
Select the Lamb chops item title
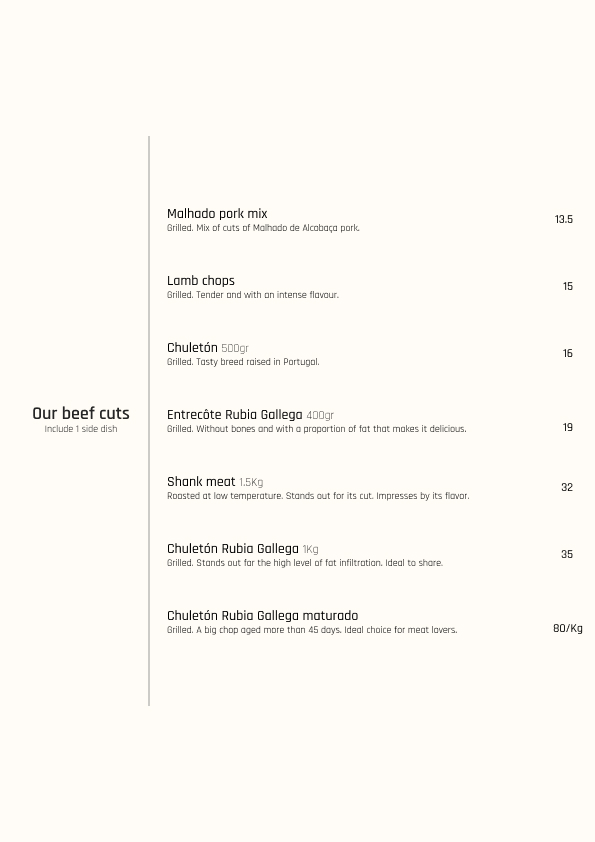coord(201,281)
